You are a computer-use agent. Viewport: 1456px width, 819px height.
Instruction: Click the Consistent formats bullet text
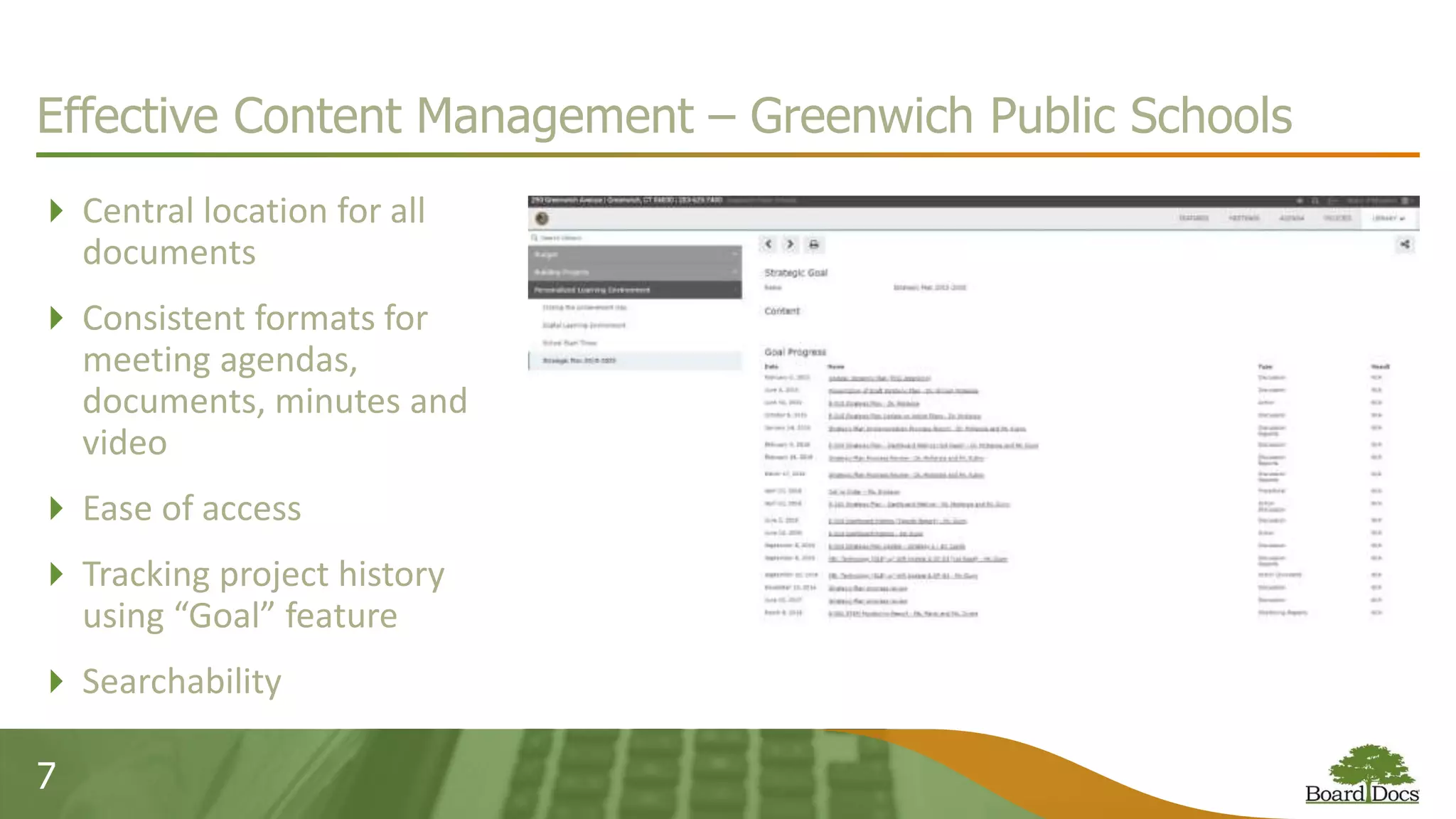pos(275,380)
